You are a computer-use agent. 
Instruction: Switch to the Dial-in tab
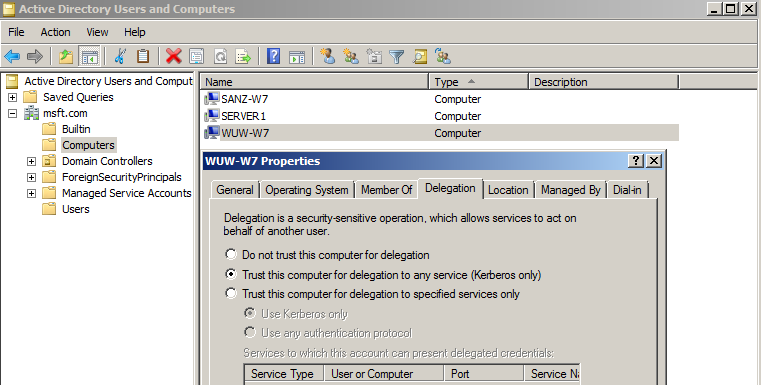point(627,190)
